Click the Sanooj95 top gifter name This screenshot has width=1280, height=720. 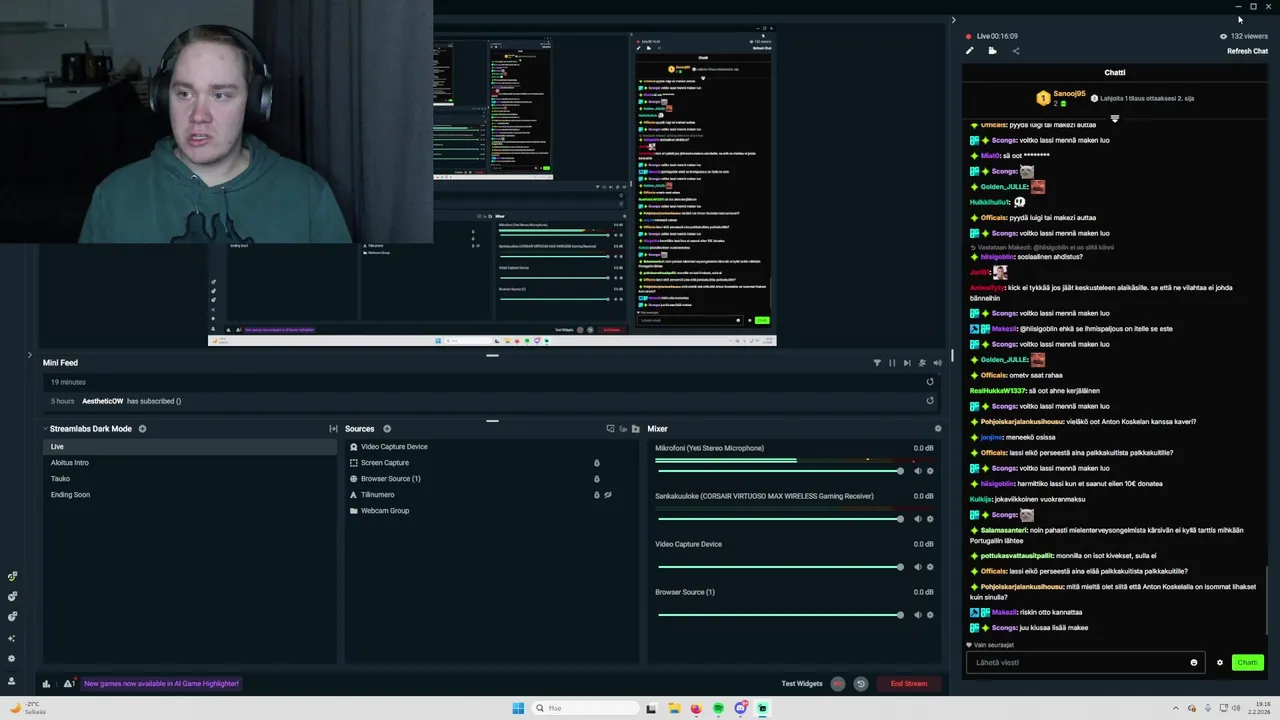1069,94
